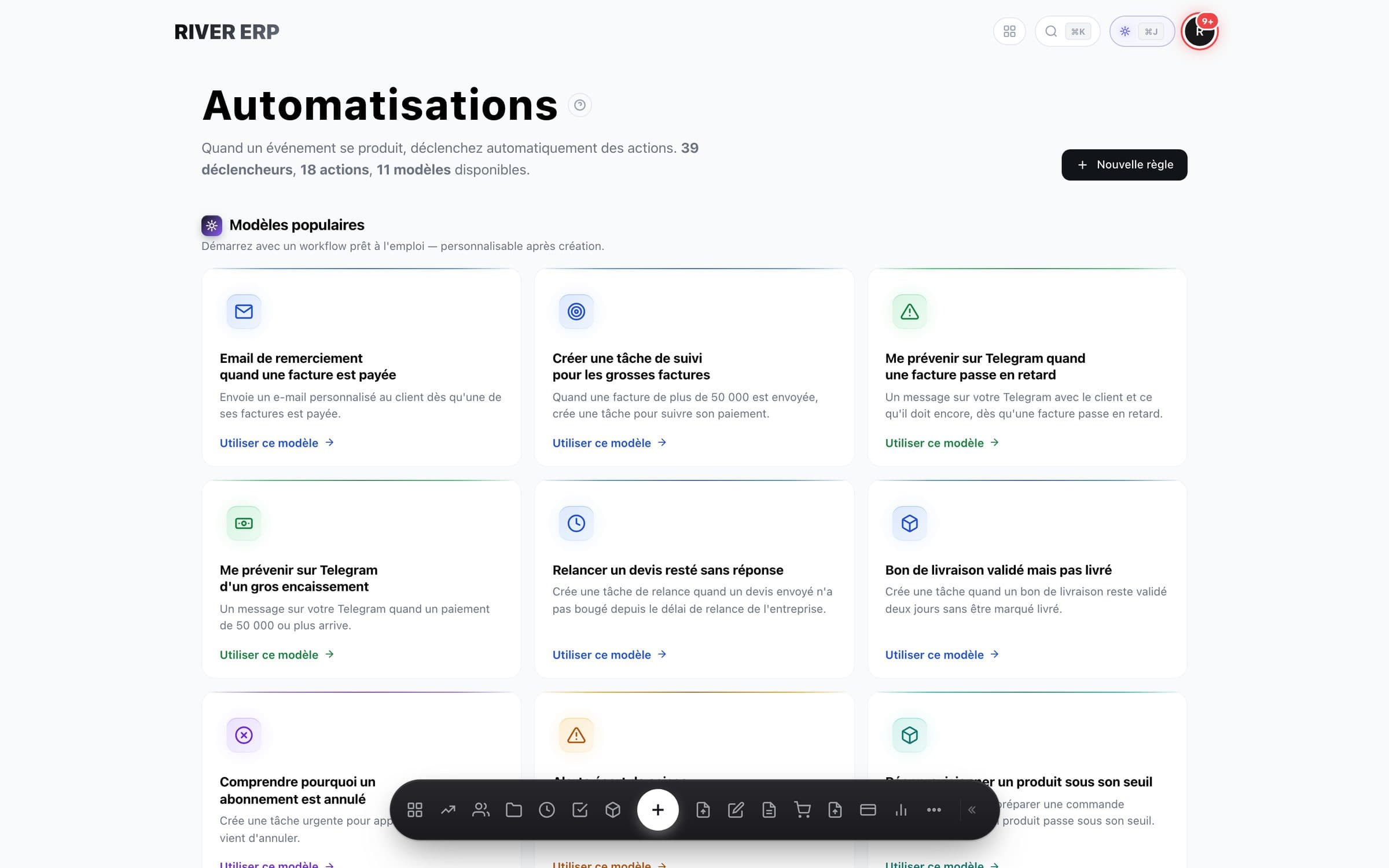The width and height of the screenshot is (1389, 868).
Task: Open the checkbox tasks icon in the dock
Action: tap(580, 810)
